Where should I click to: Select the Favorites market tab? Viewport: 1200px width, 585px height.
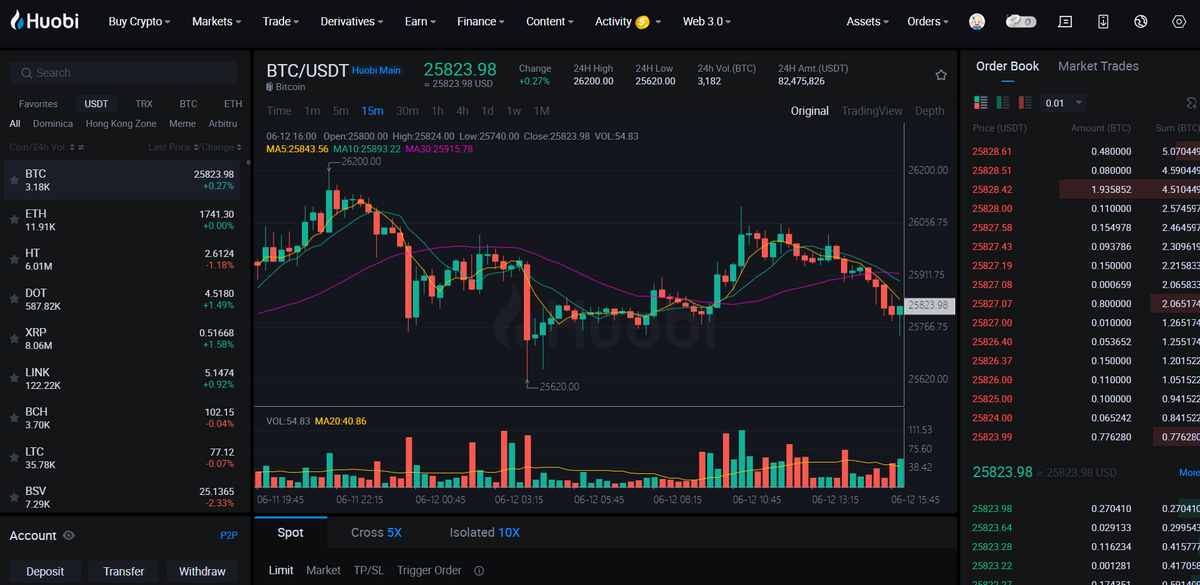38,104
